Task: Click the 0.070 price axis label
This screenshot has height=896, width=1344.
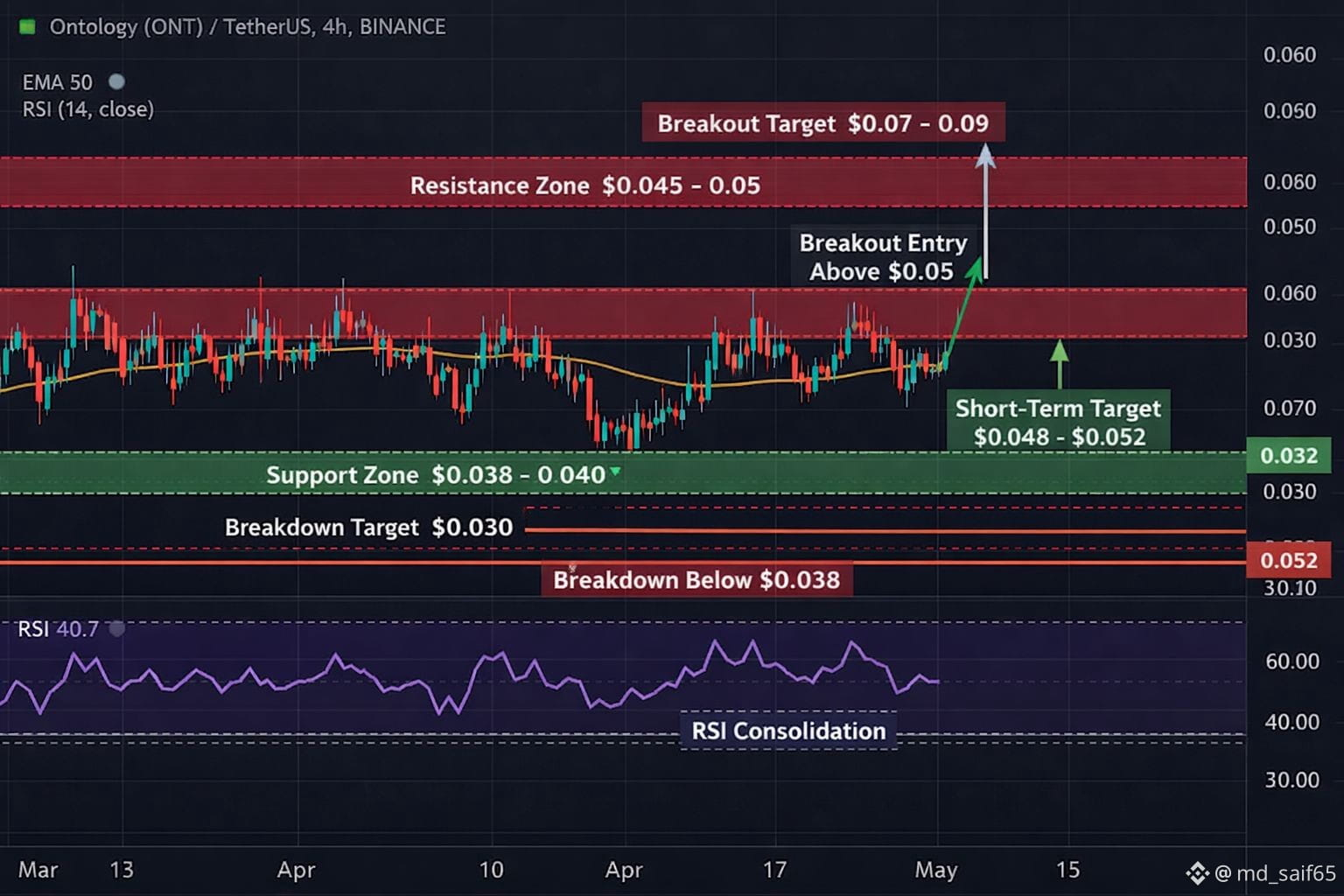Action: (x=1290, y=408)
